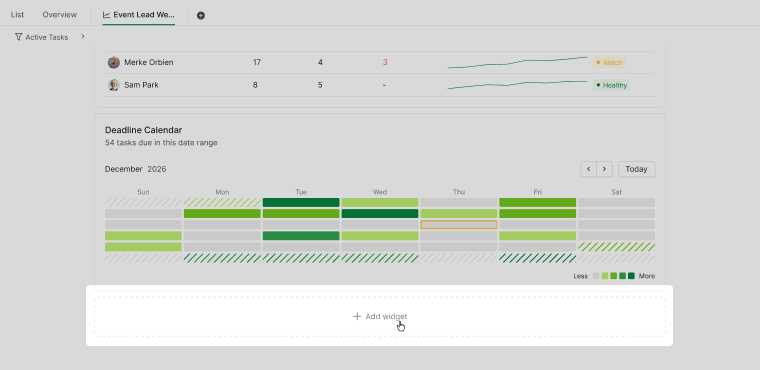Click the '54 tasks due in this date range' text
Image resolution: width=760 pixels, height=370 pixels.
coord(161,143)
